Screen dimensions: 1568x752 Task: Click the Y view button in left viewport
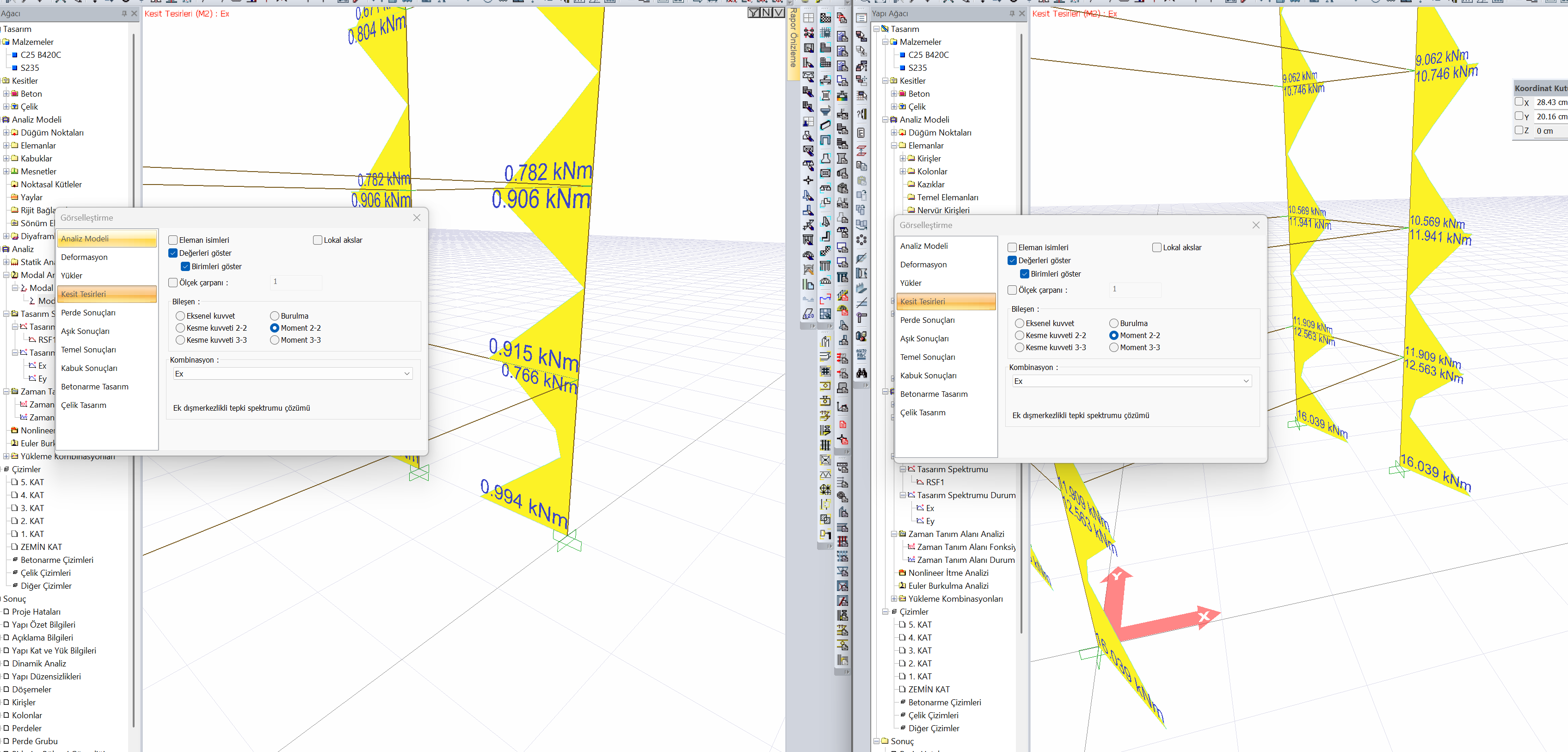point(754,13)
